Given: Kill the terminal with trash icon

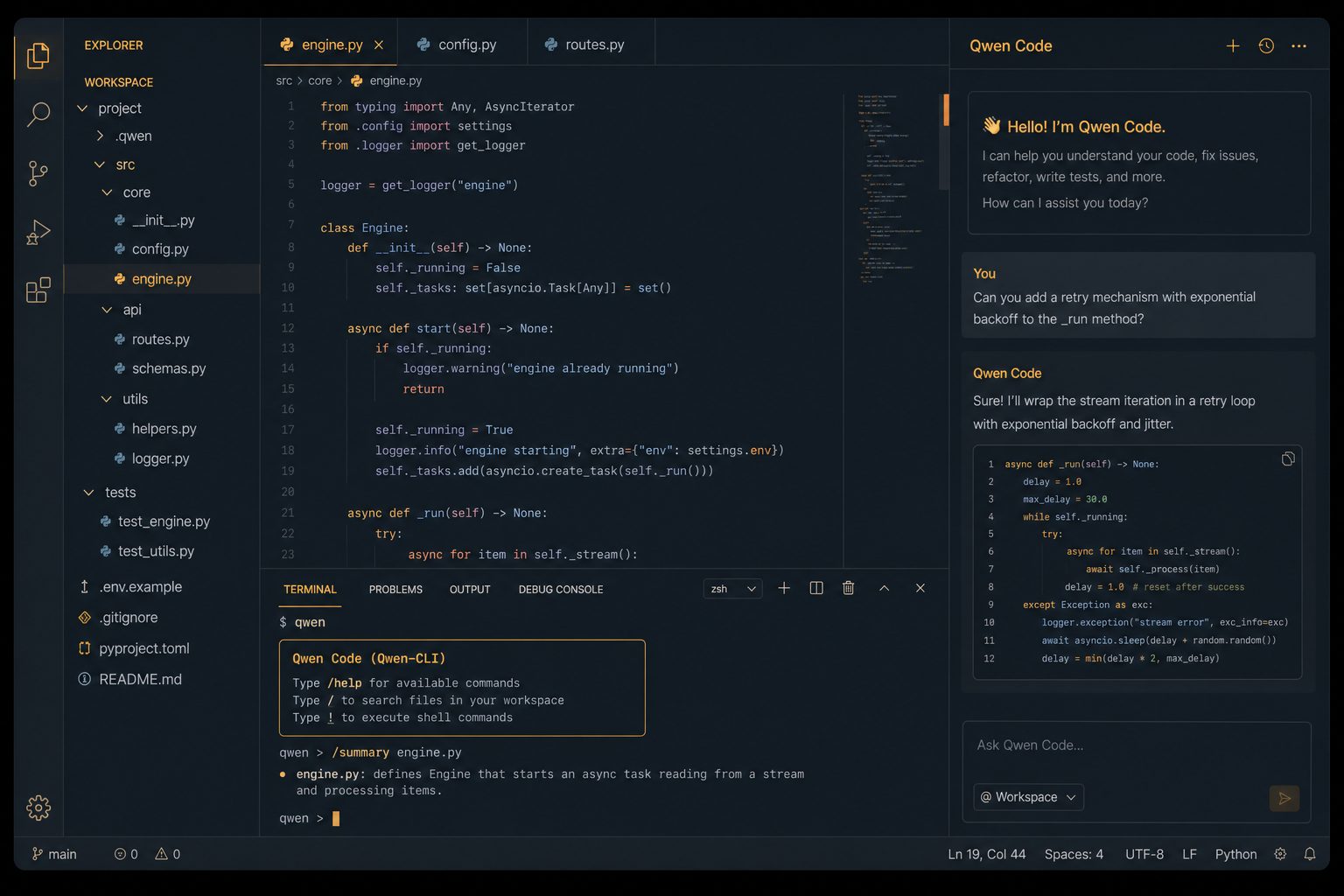Looking at the screenshot, I should click(848, 588).
